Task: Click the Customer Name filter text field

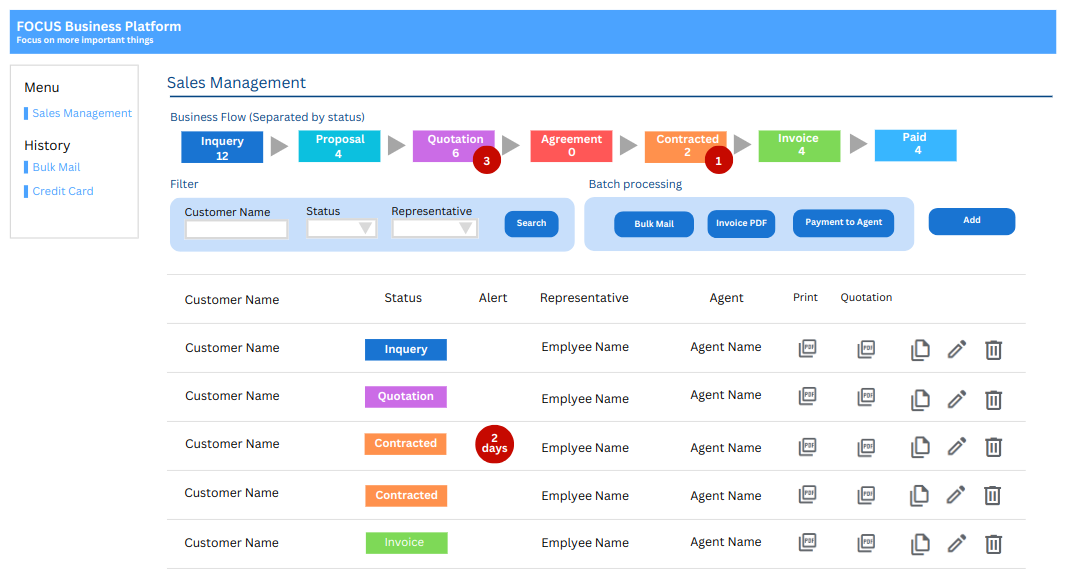Action: pyautogui.click(x=236, y=229)
